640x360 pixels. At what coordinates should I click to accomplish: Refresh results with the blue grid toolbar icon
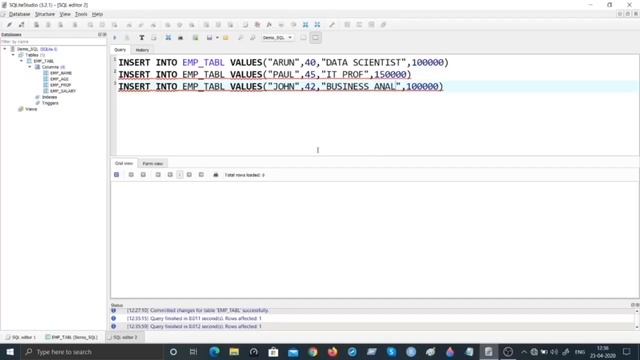coord(116,175)
